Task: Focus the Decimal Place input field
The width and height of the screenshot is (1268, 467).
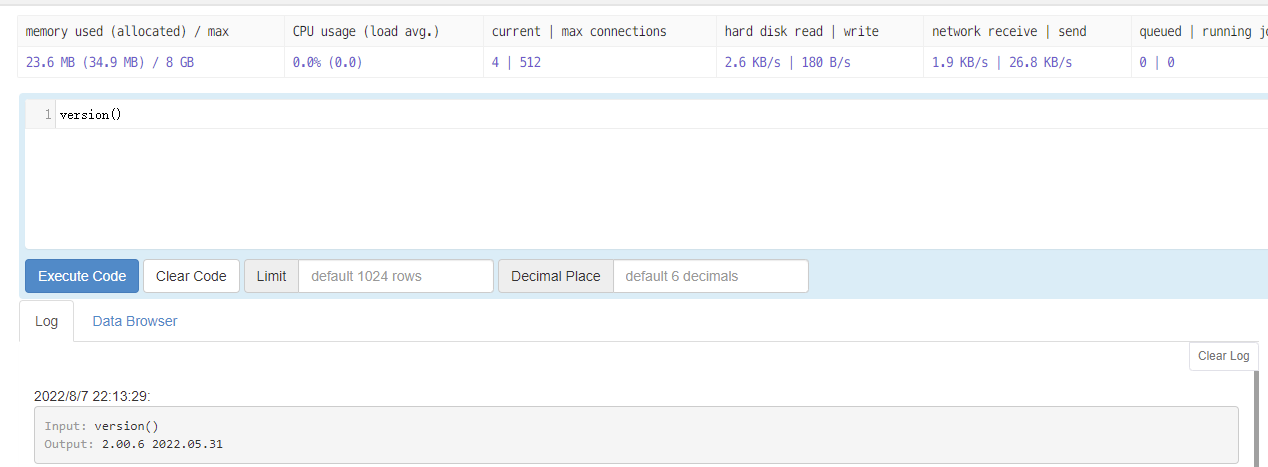Action: [710, 276]
